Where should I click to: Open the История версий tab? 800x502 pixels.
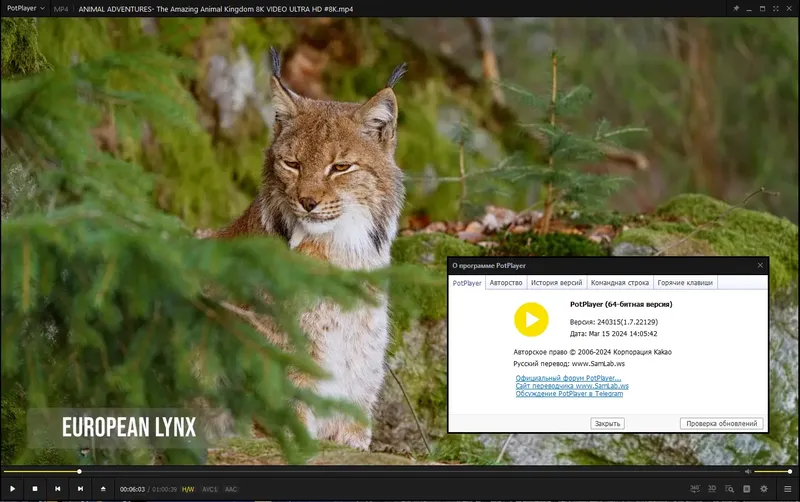pyautogui.click(x=556, y=283)
